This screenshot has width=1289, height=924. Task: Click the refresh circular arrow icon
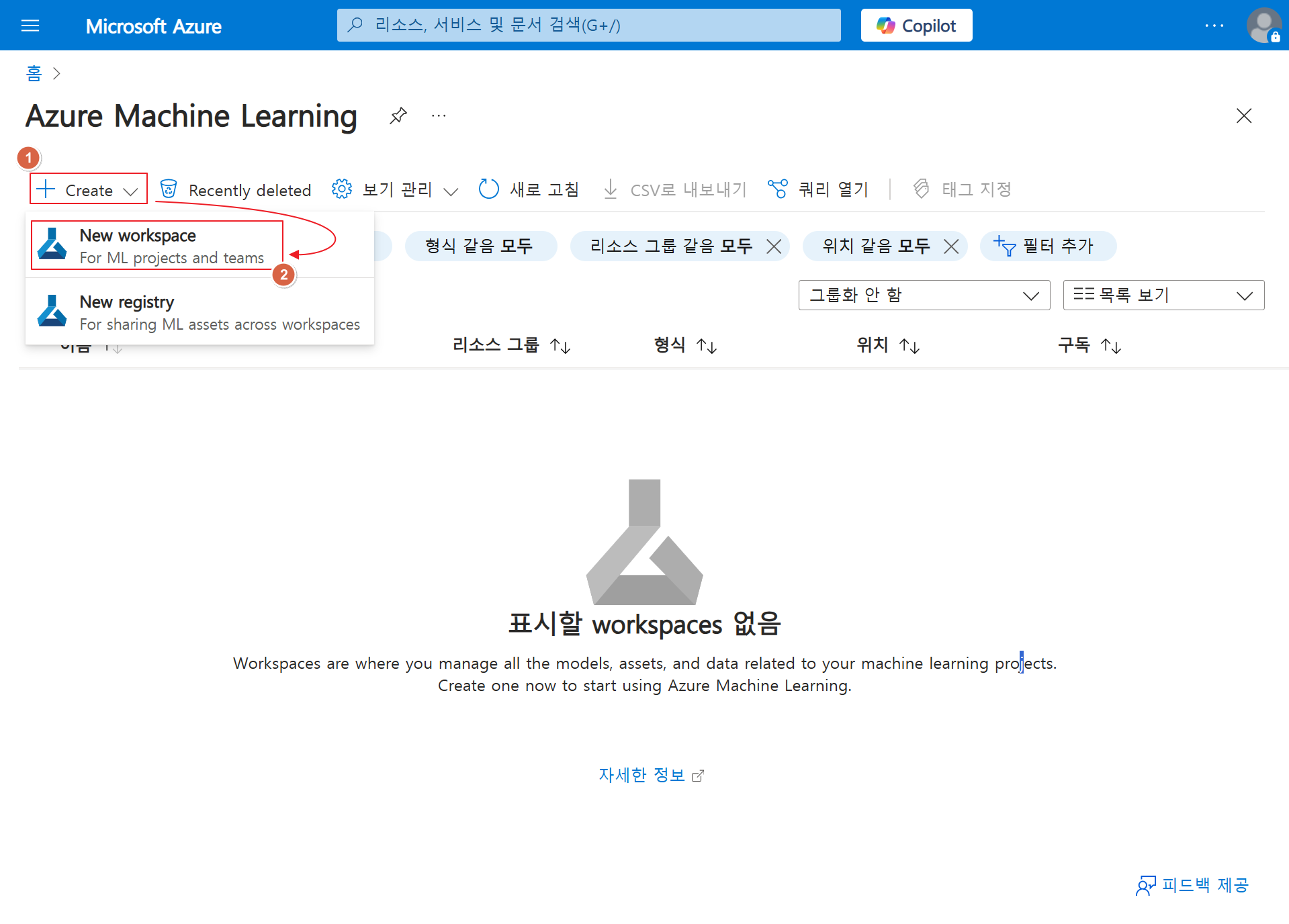[488, 189]
